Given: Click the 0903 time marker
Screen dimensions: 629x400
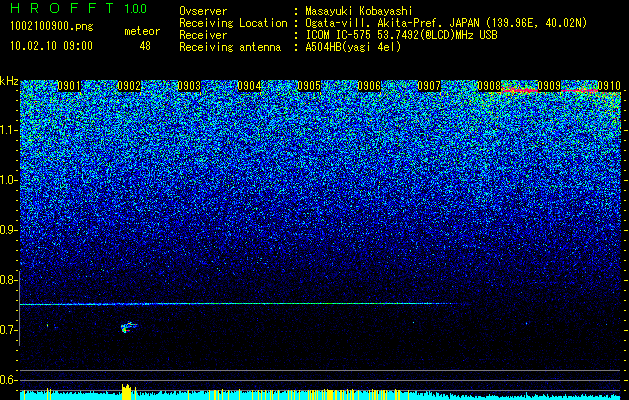Looking at the screenshot, I should click(189, 86).
